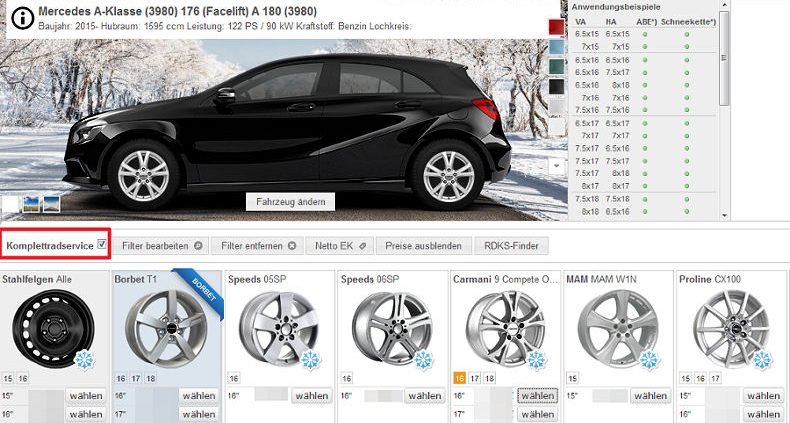Click wählen for Proline CX100 15" row

(x=763, y=396)
